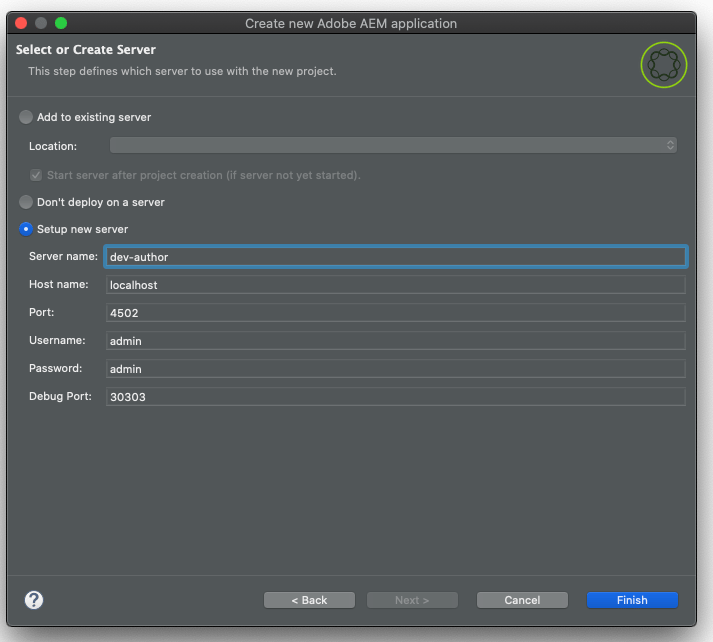Click the Debug Port field

click(x=396, y=397)
